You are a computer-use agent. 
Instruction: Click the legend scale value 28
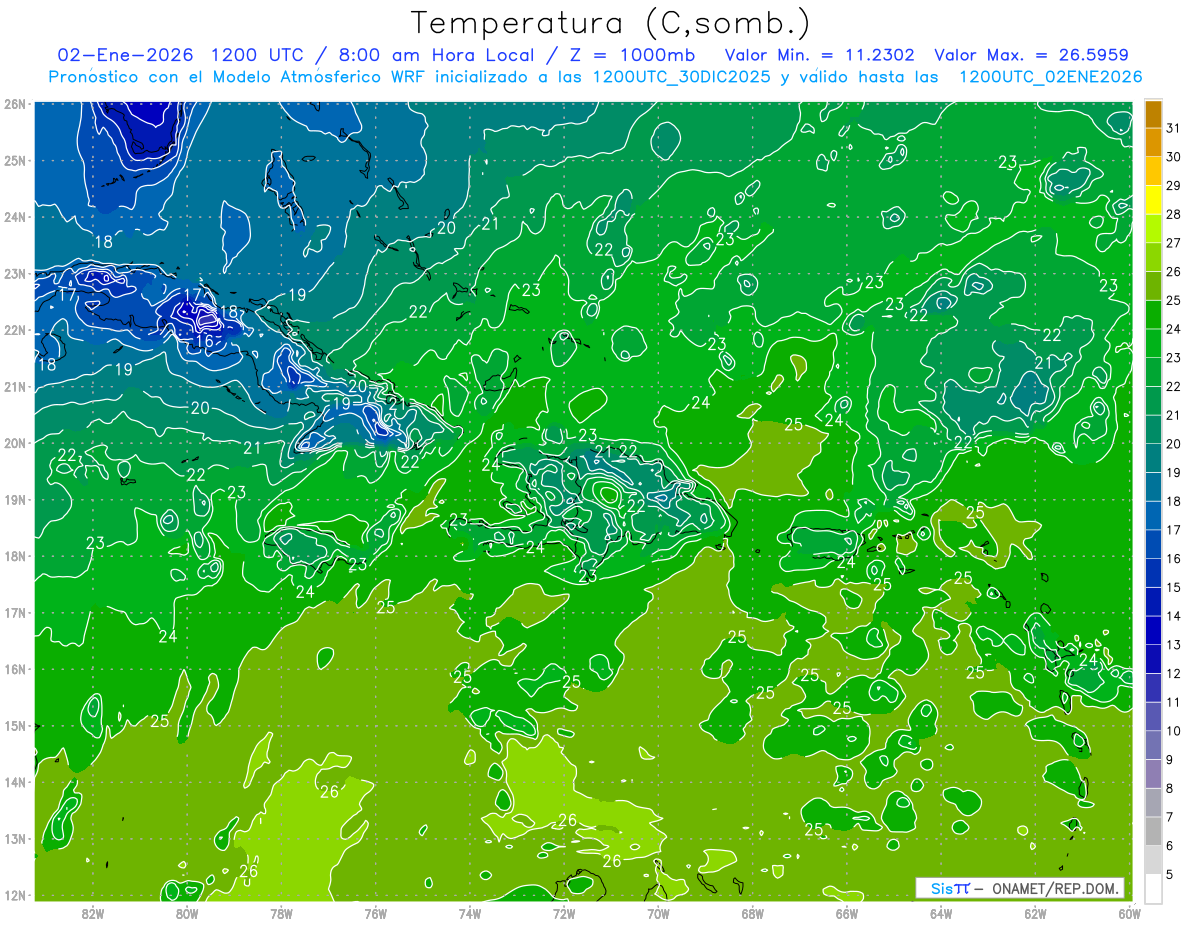tap(1174, 214)
